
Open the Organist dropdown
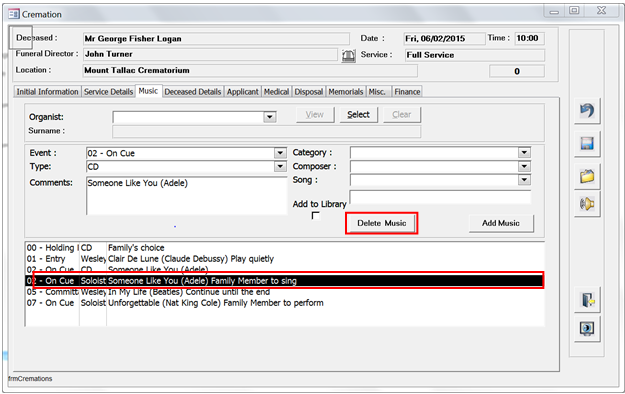pos(269,117)
